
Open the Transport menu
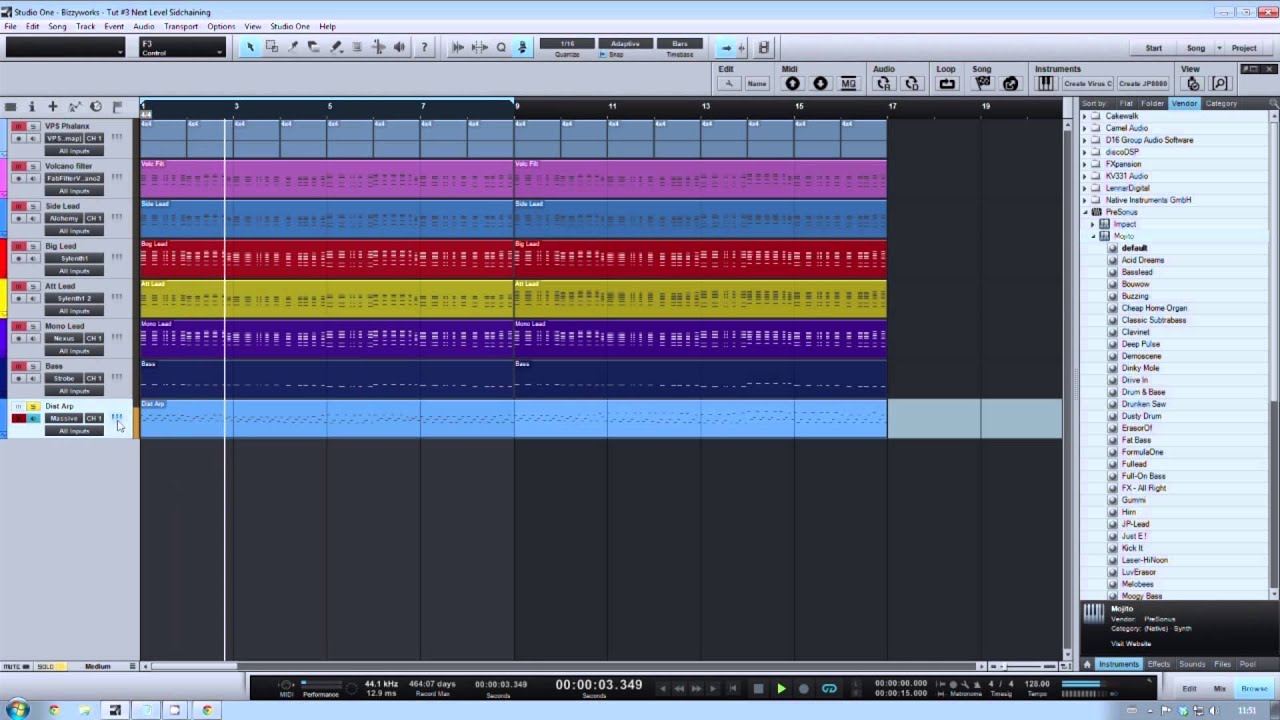tap(181, 26)
